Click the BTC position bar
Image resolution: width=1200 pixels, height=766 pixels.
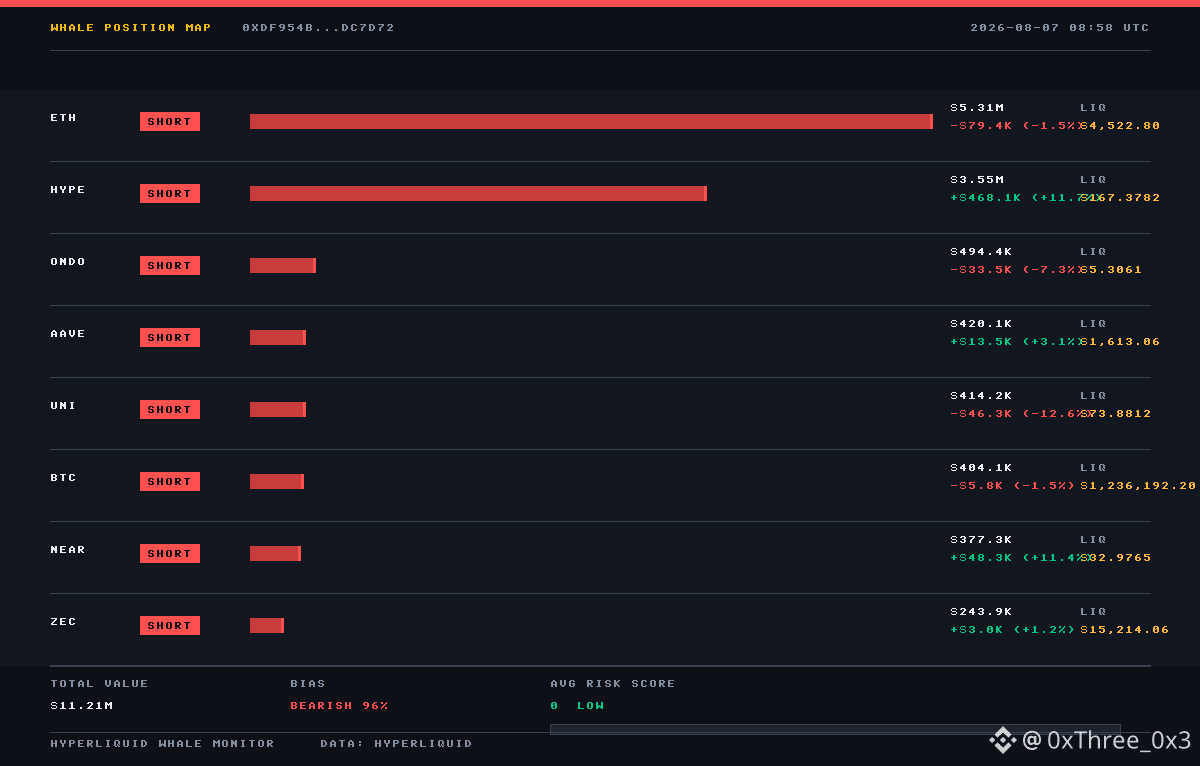(x=277, y=482)
